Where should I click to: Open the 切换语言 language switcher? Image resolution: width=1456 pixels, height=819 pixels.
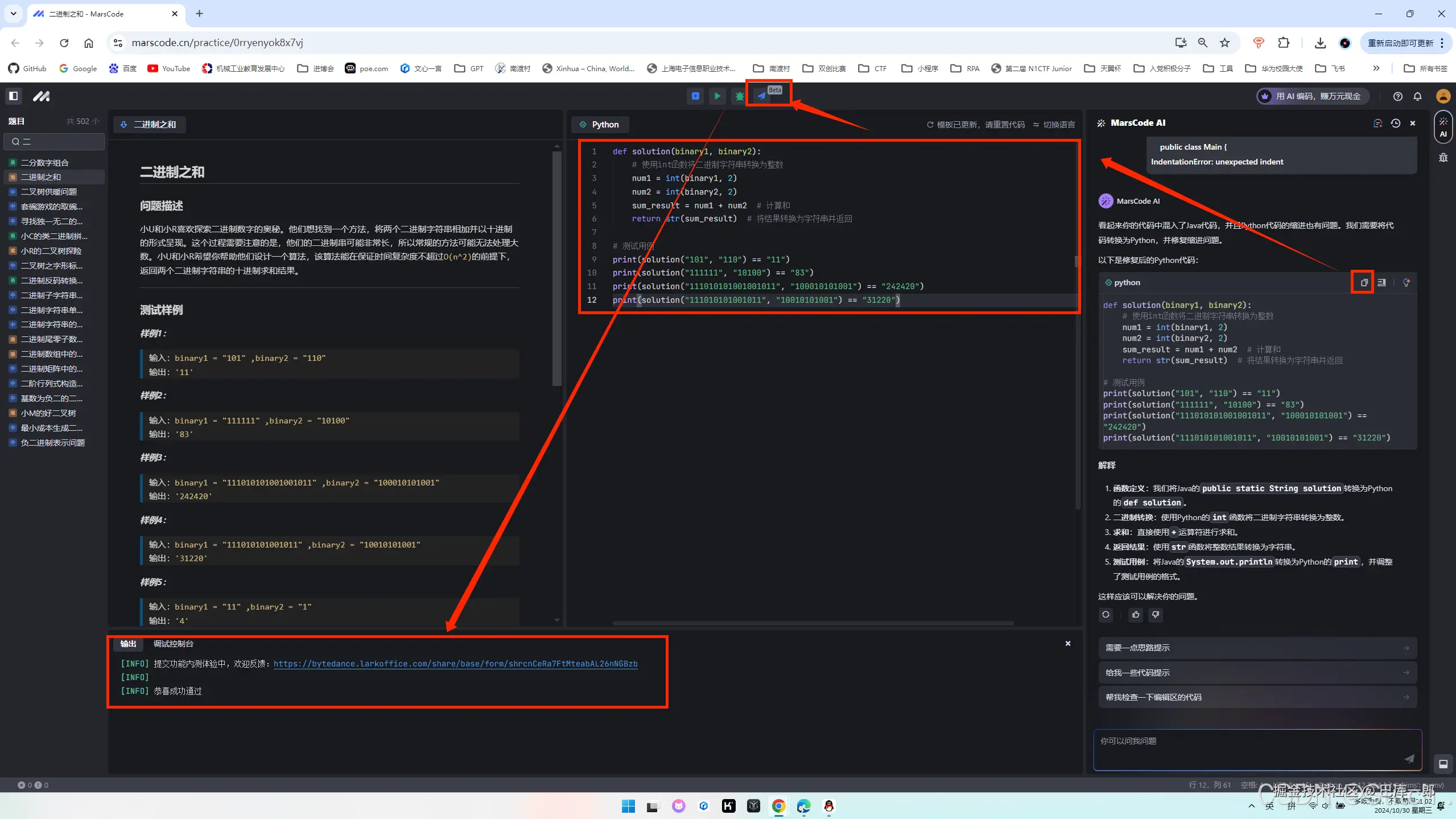click(x=1054, y=125)
